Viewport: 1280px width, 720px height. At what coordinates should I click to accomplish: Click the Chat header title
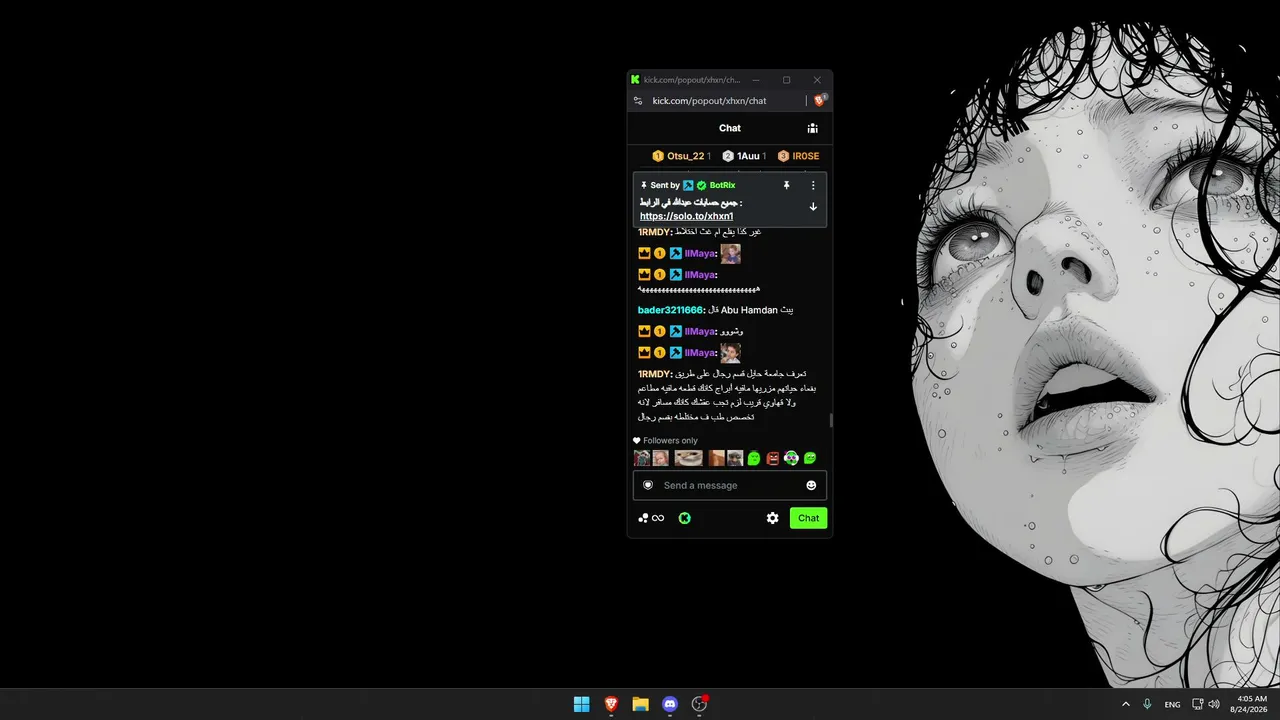[x=730, y=128]
